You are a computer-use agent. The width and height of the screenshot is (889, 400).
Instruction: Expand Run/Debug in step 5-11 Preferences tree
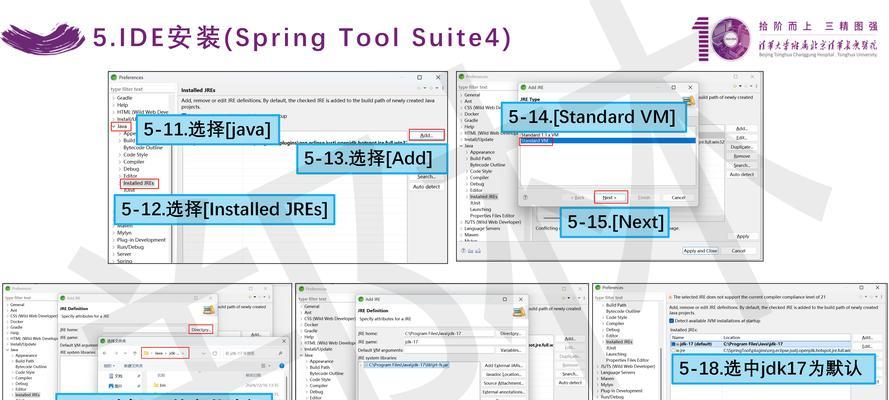(x=113, y=247)
